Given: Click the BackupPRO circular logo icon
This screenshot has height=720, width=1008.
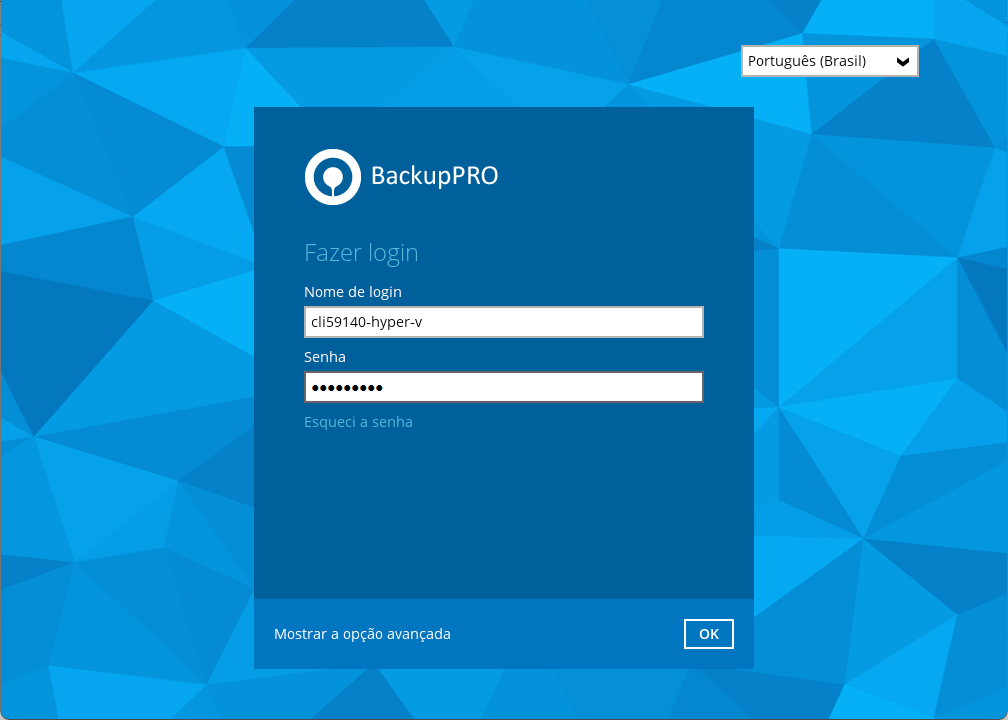Looking at the screenshot, I should point(332,177).
